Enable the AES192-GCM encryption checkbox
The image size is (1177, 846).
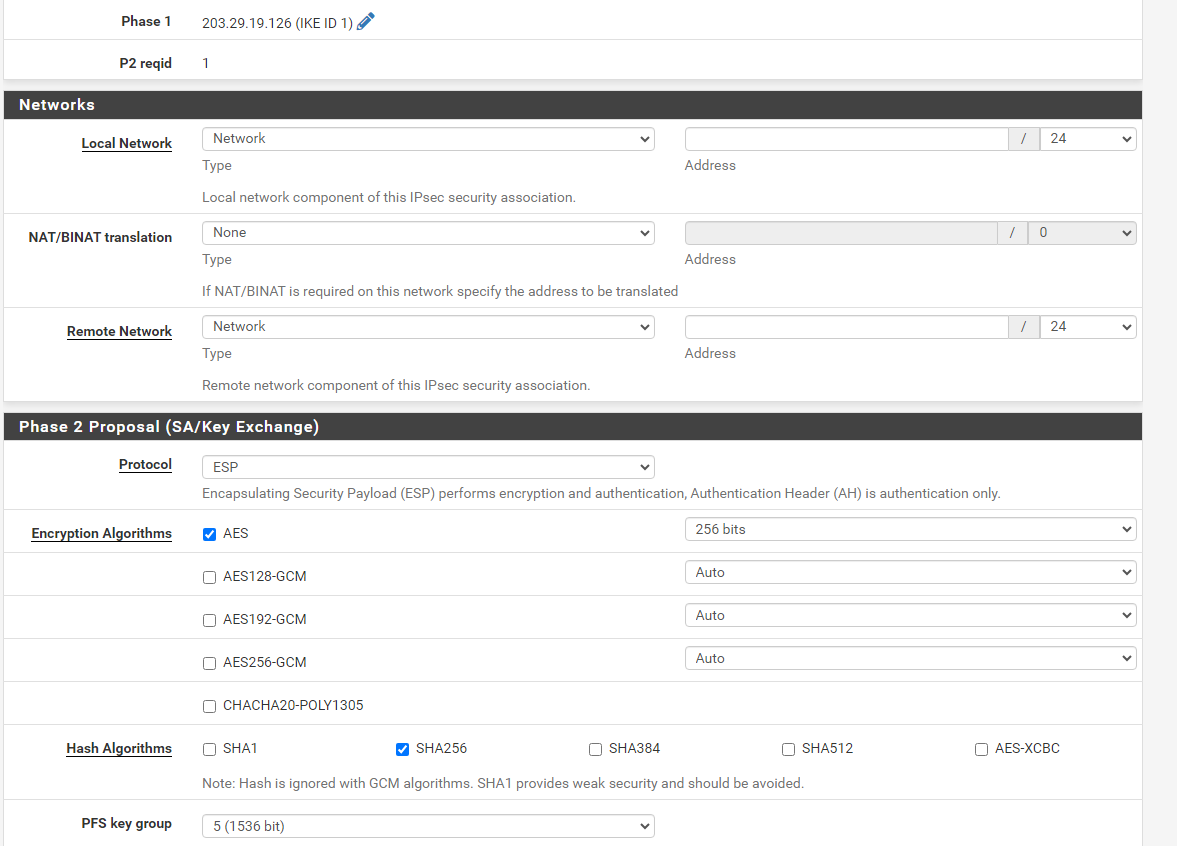(x=209, y=620)
